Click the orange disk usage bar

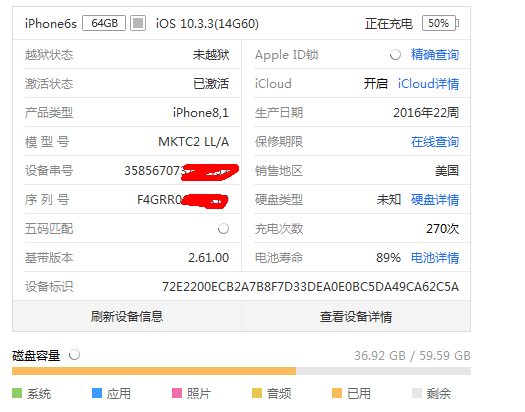pyautogui.click(x=154, y=371)
